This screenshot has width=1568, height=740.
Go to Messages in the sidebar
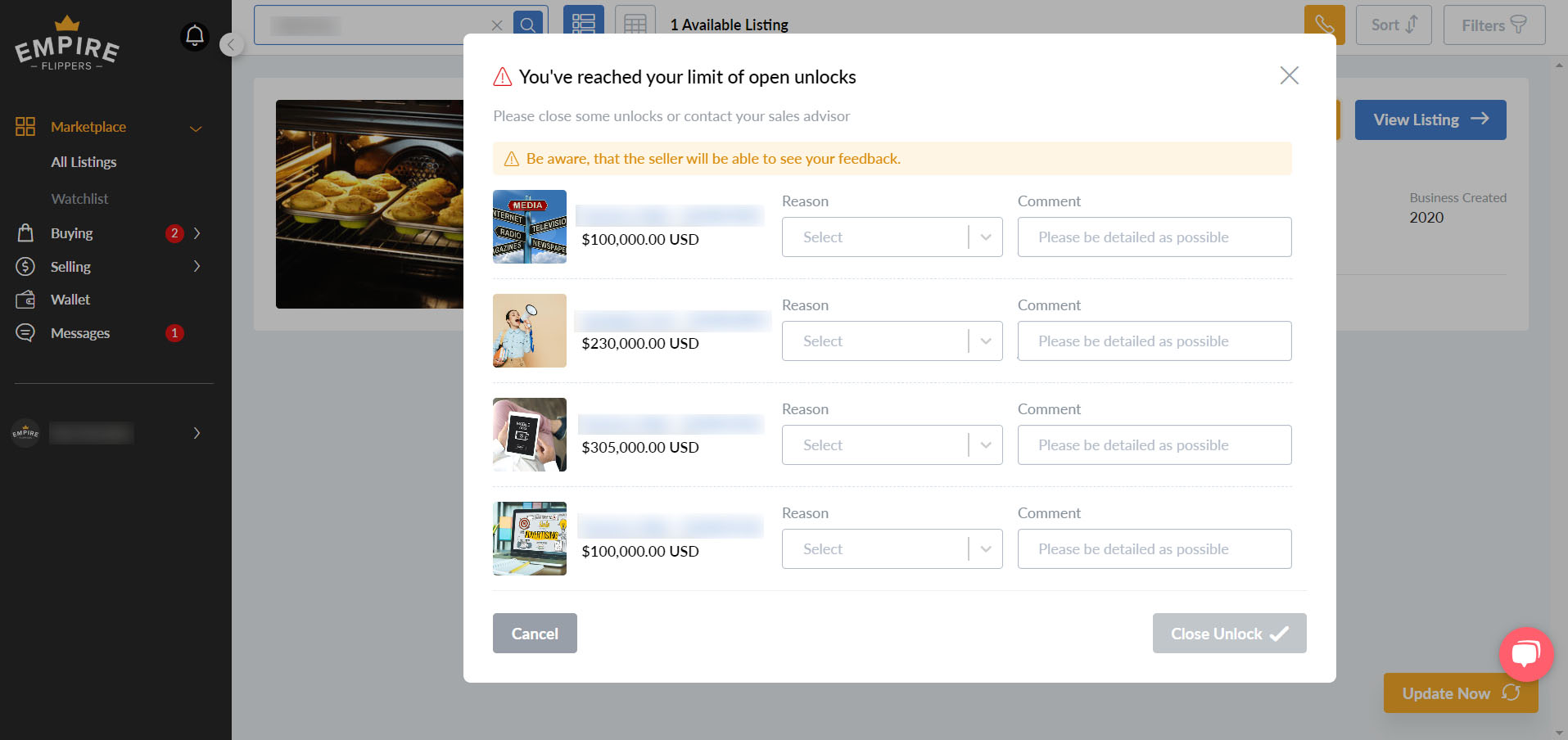[80, 333]
